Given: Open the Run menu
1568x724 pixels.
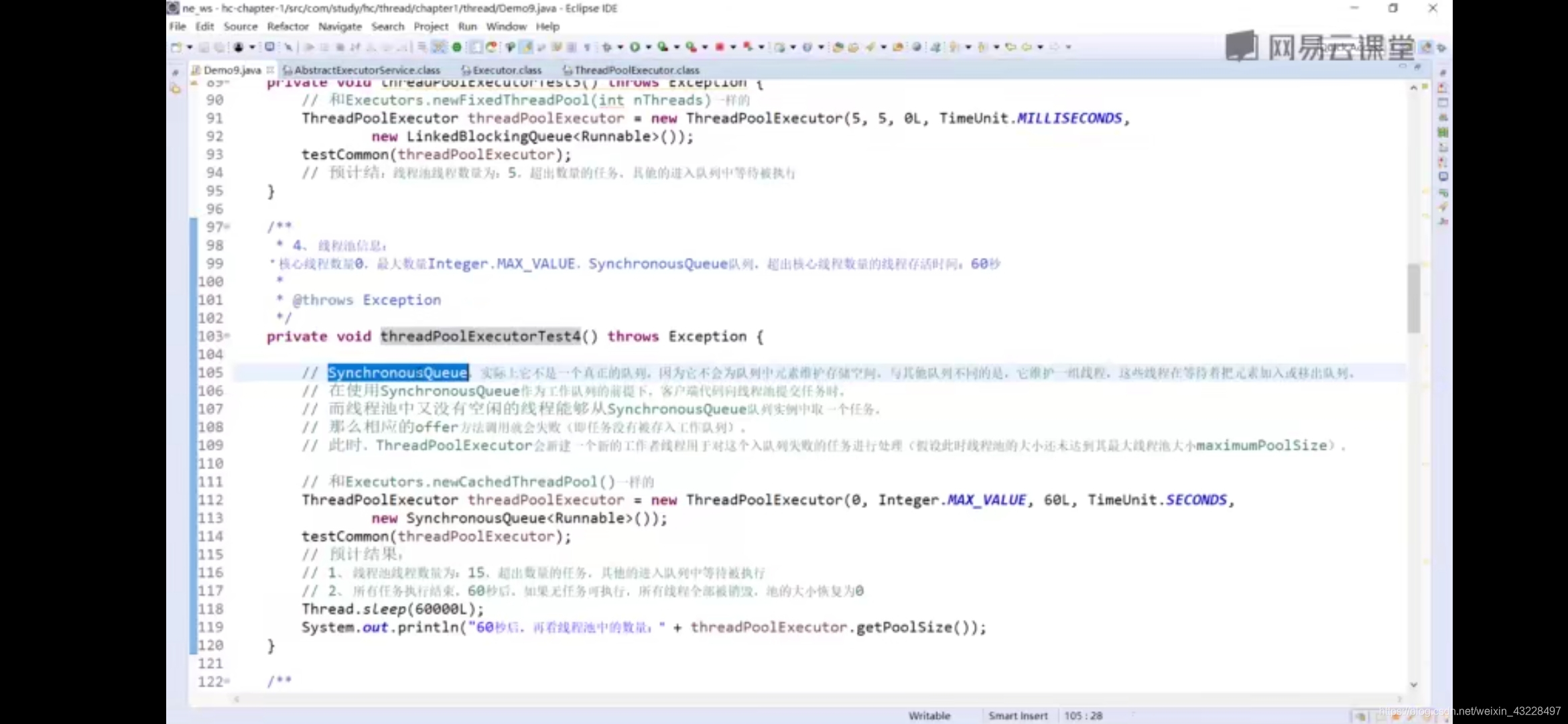Looking at the screenshot, I should (x=468, y=26).
